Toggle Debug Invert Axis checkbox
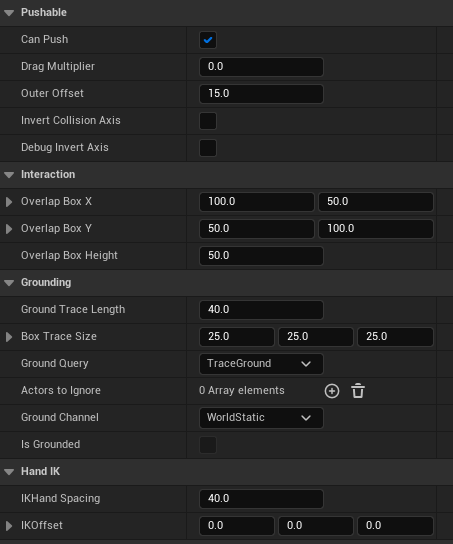 click(x=208, y=148)
